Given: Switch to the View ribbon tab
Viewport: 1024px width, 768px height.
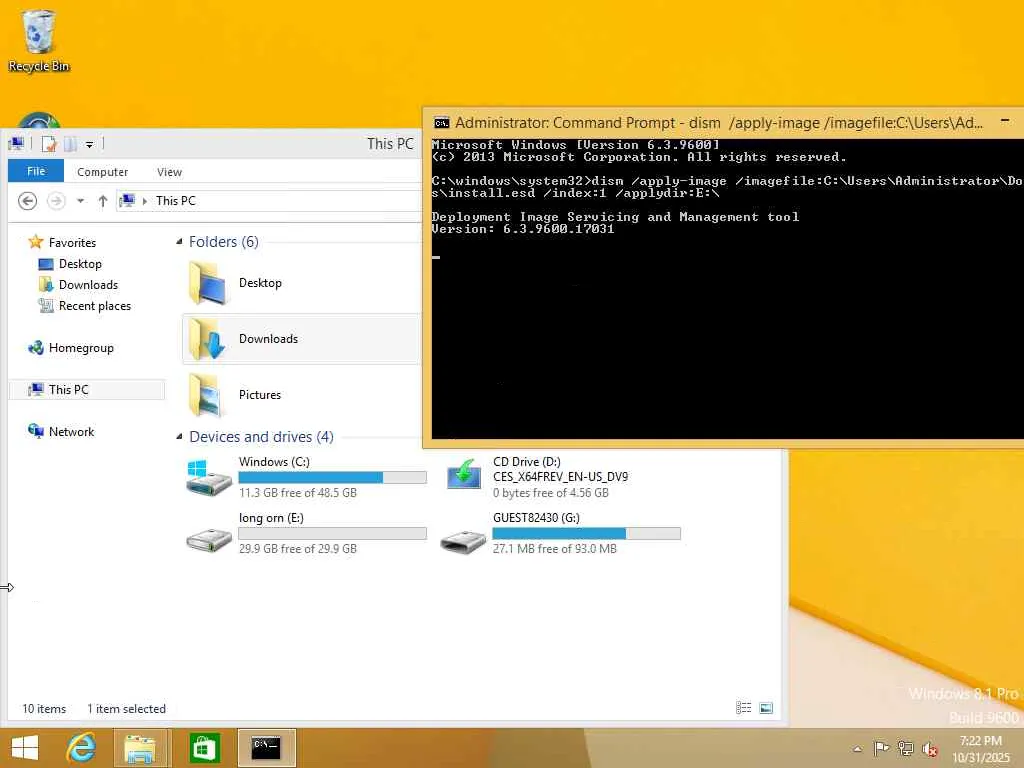Looking at the screenshot, I should 169,172.
